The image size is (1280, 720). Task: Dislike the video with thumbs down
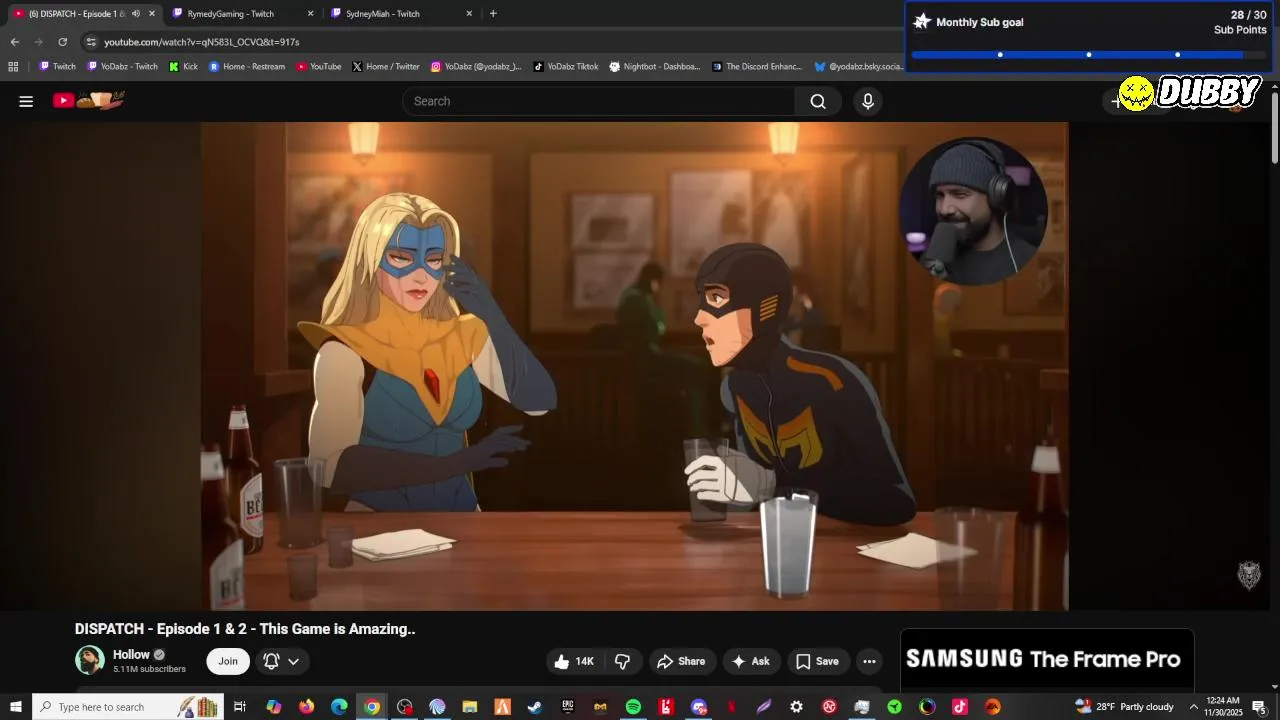[x=622, y=661]
